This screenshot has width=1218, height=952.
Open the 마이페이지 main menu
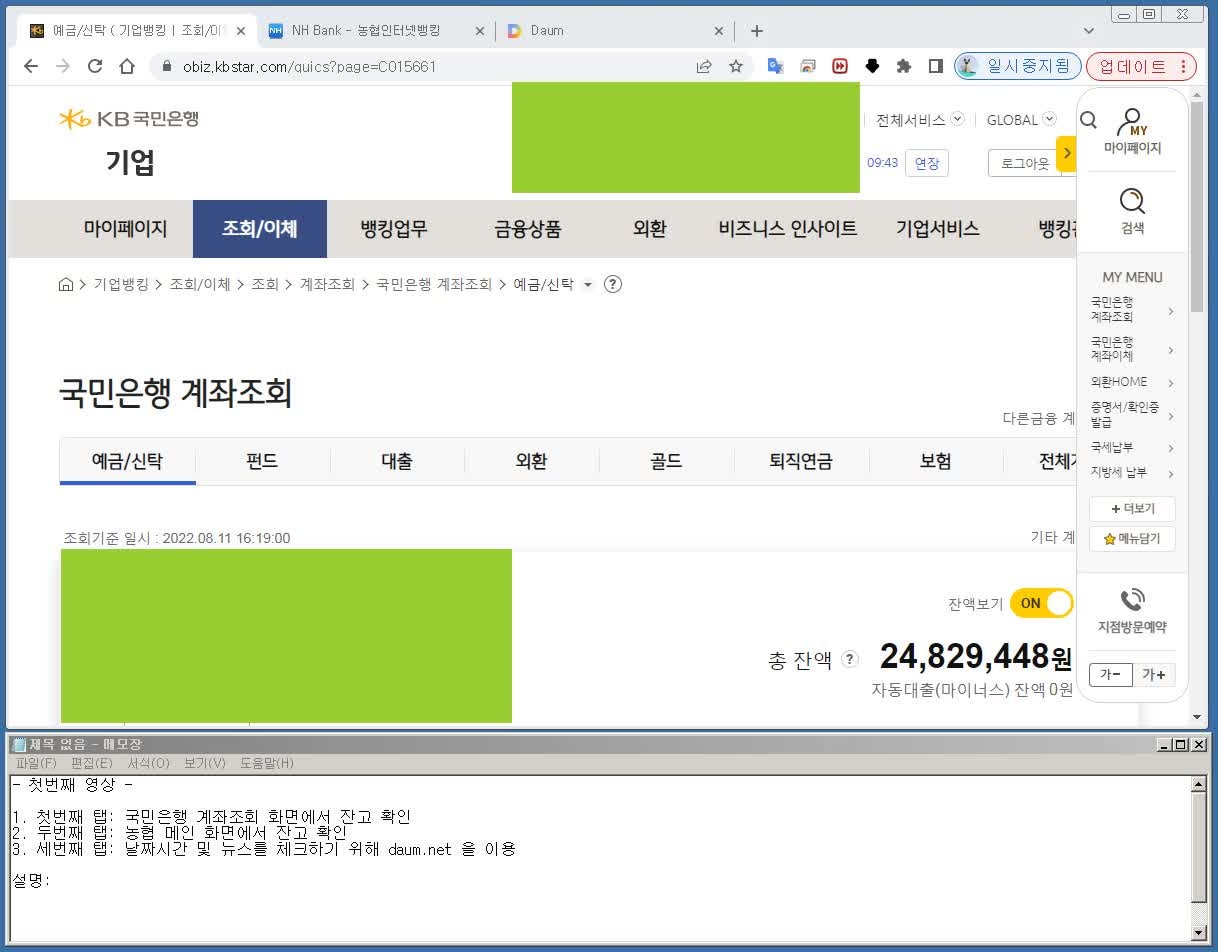click(x=125, y=229)
